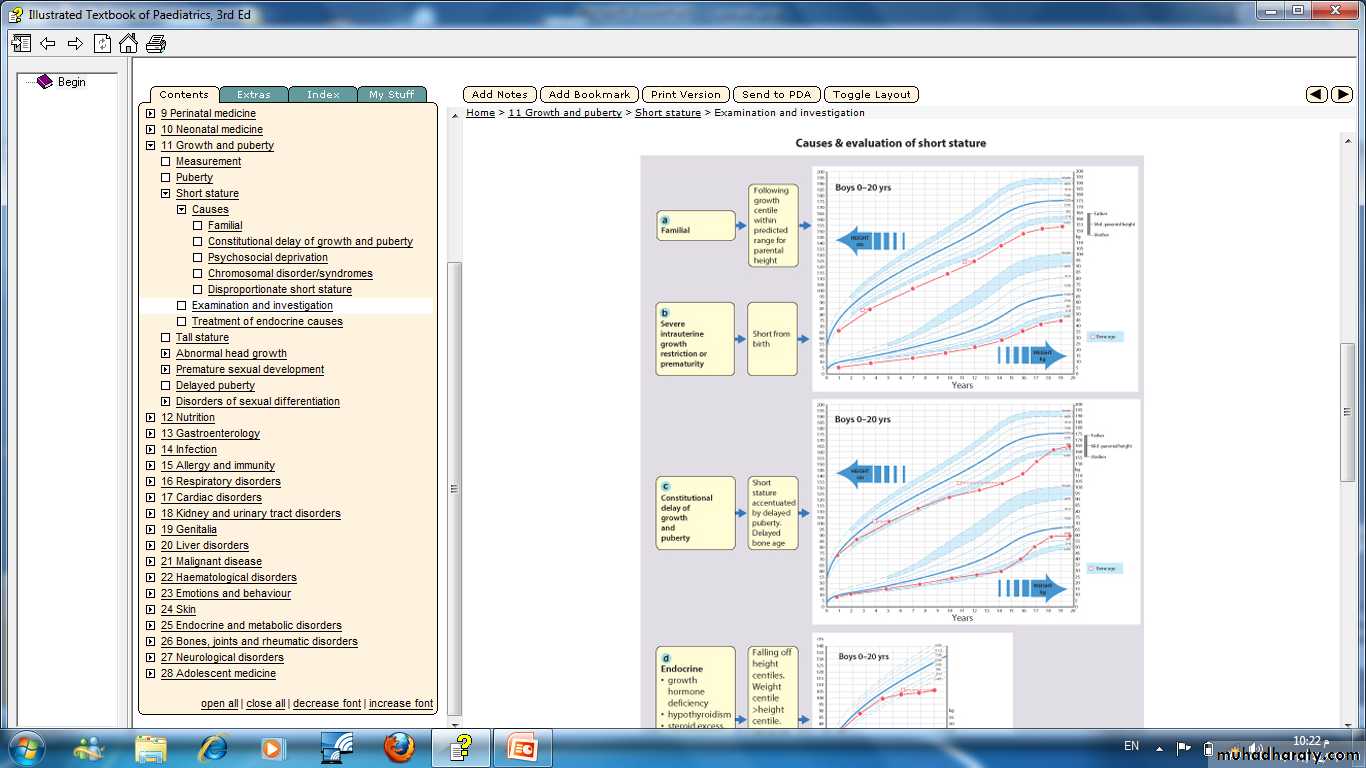Go to next page with black right arrow
Viewport: 1366px width, 768px height.
point(1342,94)
